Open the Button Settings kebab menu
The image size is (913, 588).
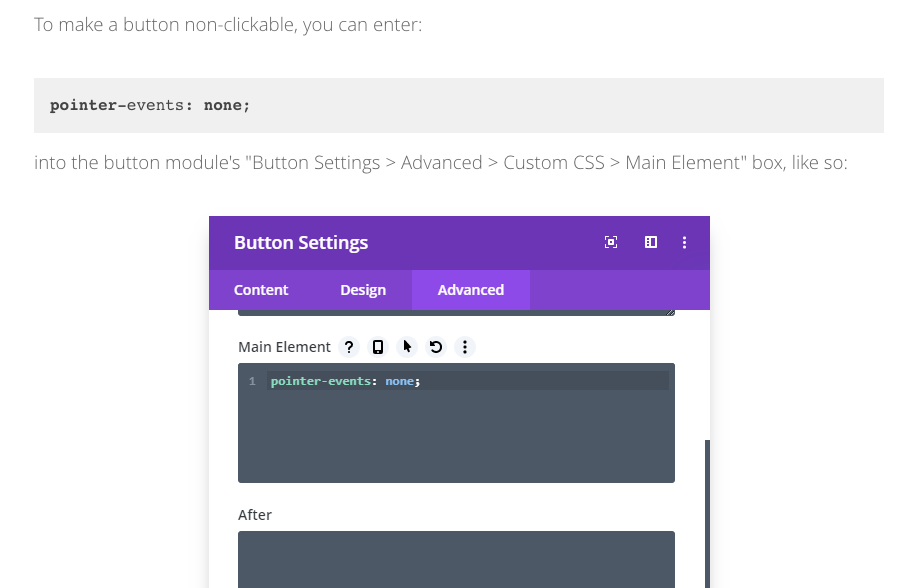685,242
